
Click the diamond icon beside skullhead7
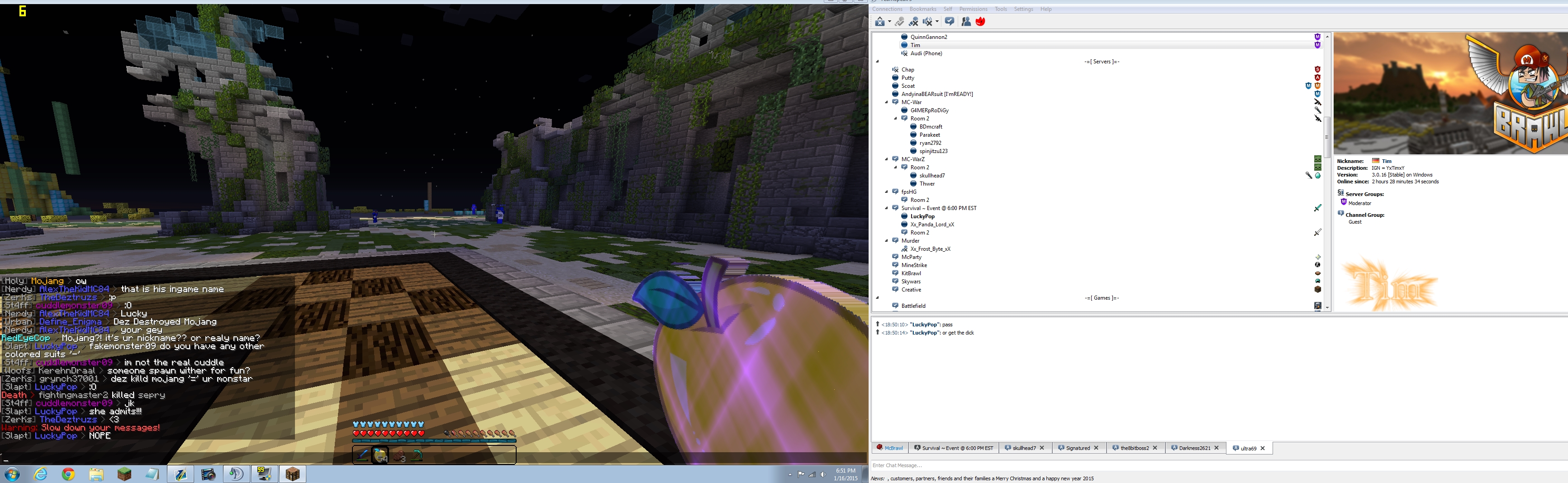coord(1318,176)
